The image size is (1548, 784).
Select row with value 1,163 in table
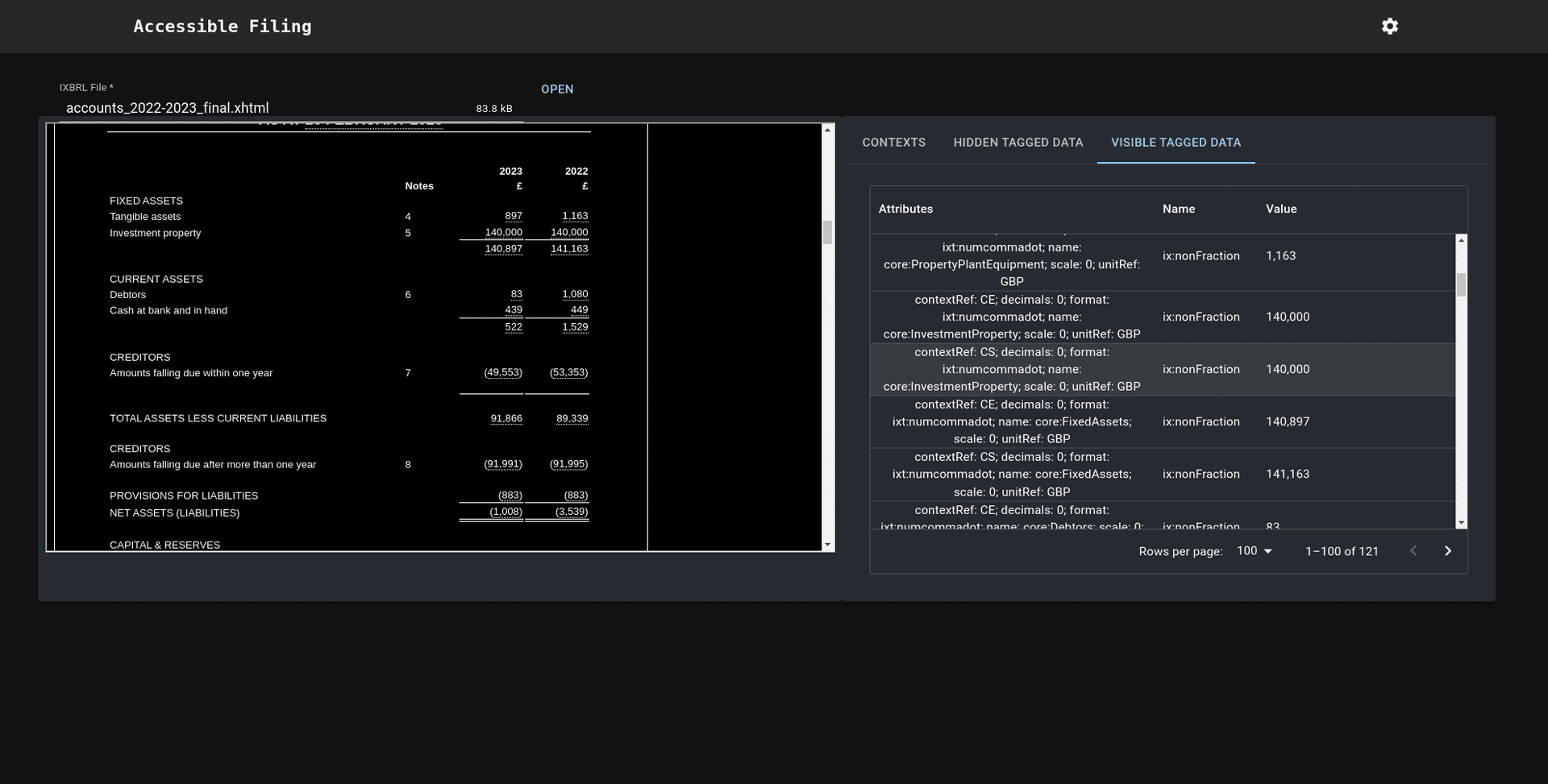coord(1163,262)
